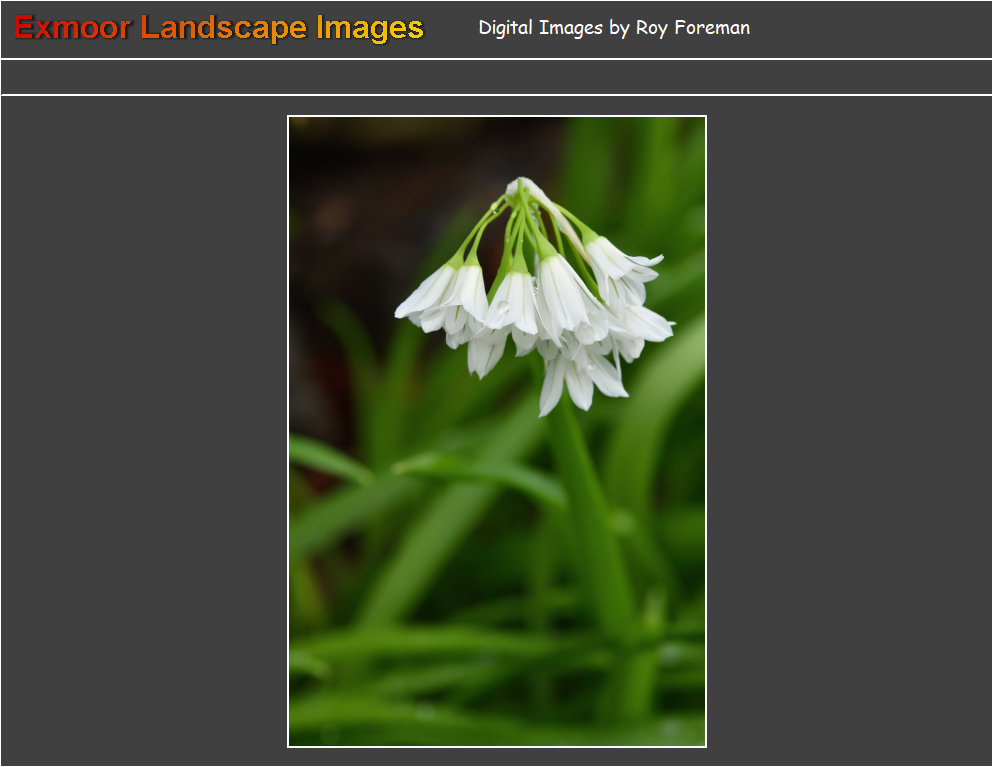
Task: Click the leftmost white bell-shaped flower
Action: pos(428,293)
